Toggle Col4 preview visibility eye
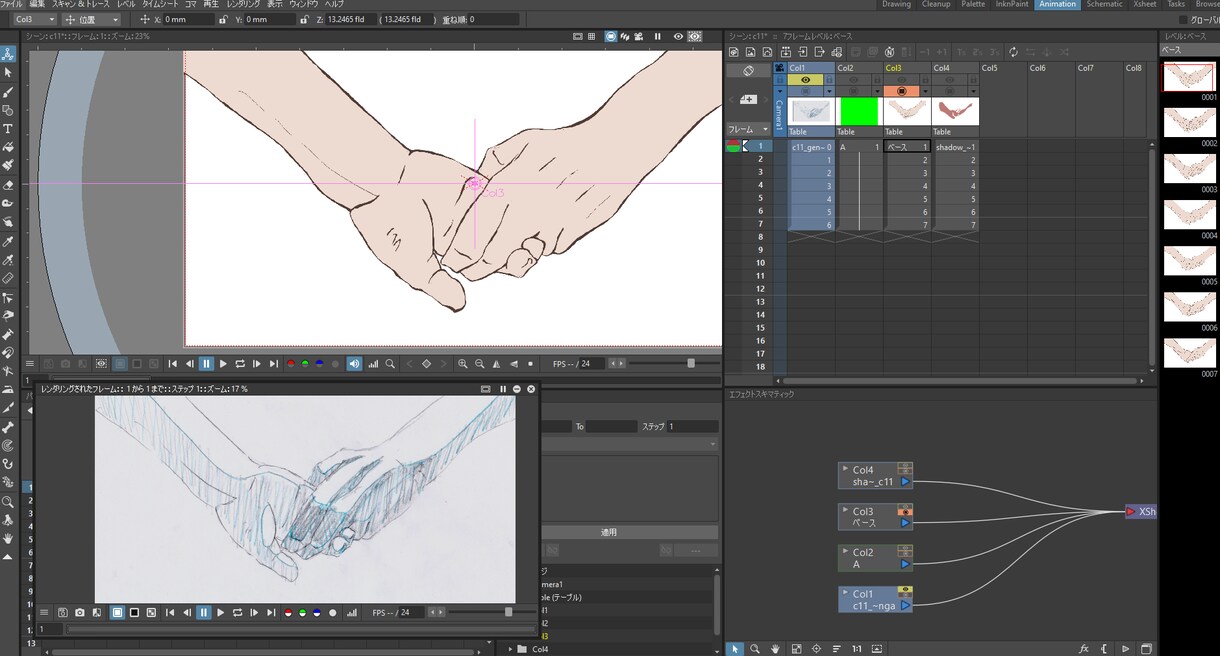This screenshot has width=1220, height=656. click(x=949, y=80)
